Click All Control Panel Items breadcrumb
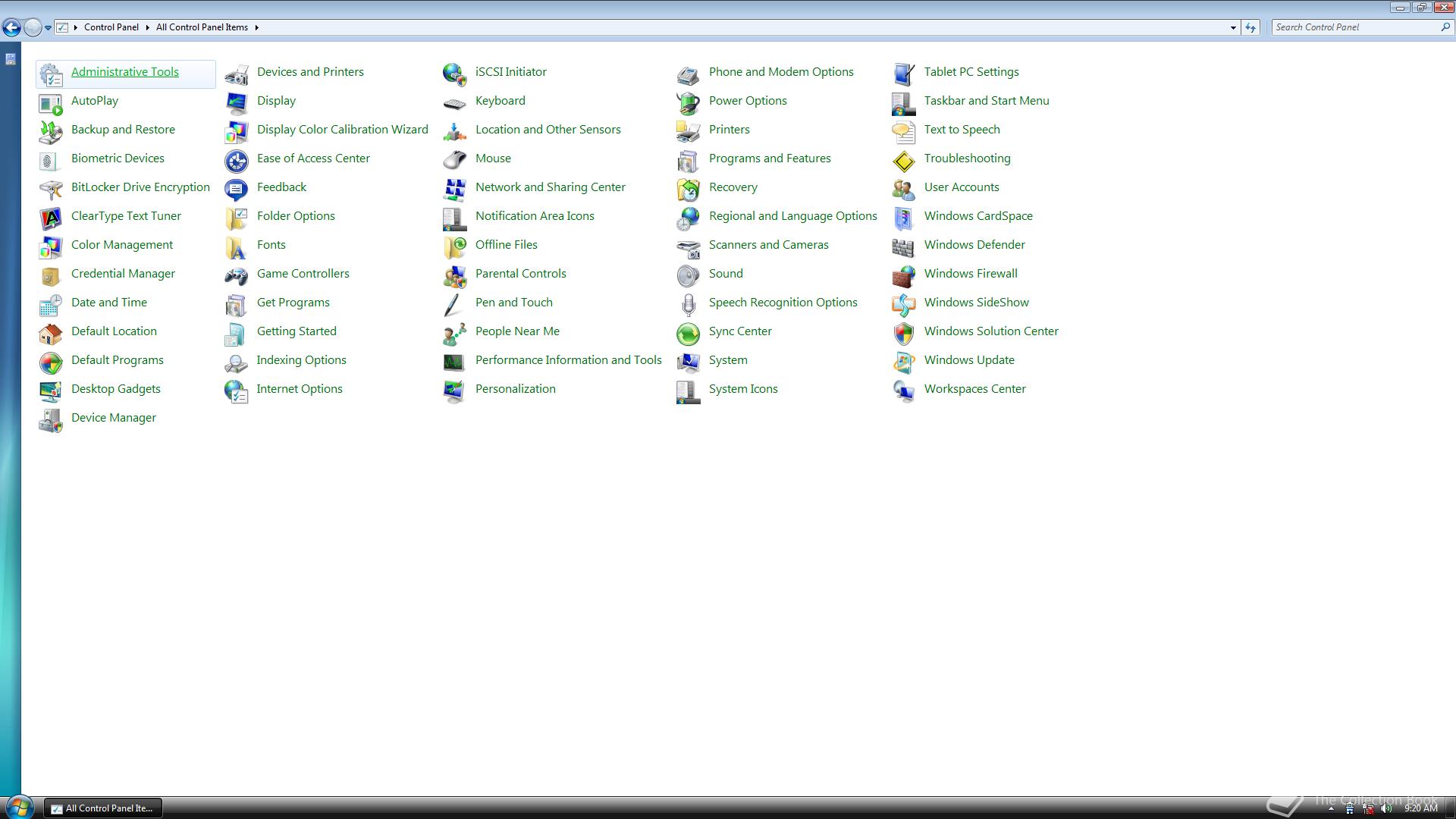 (202, 27)
